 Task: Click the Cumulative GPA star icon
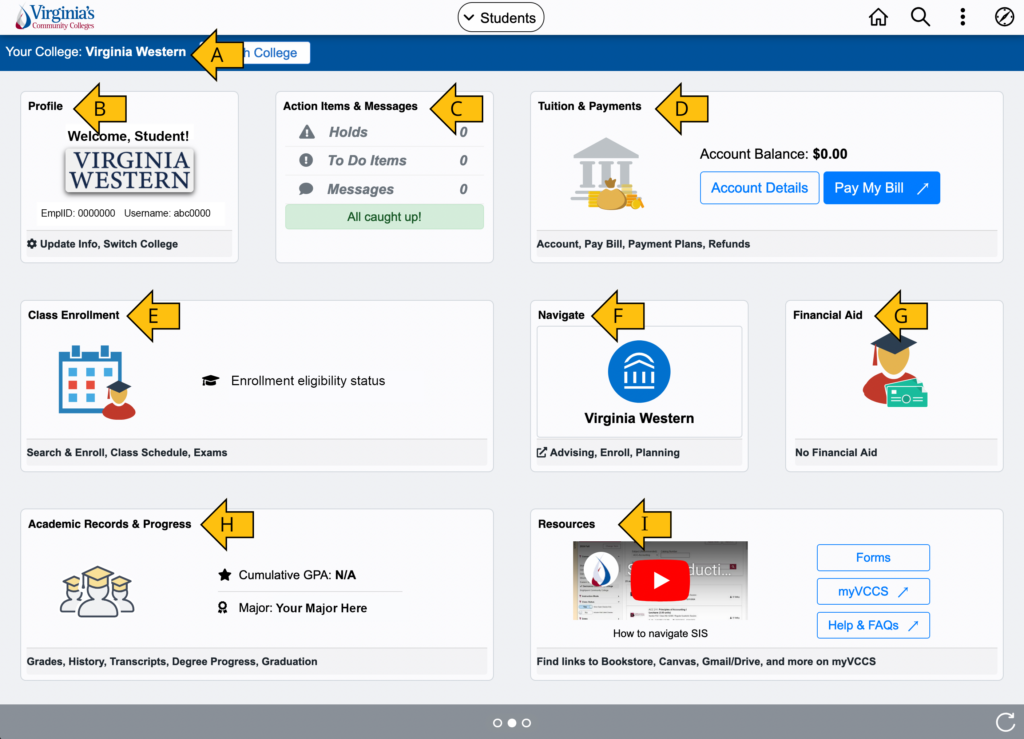[225, 575]
